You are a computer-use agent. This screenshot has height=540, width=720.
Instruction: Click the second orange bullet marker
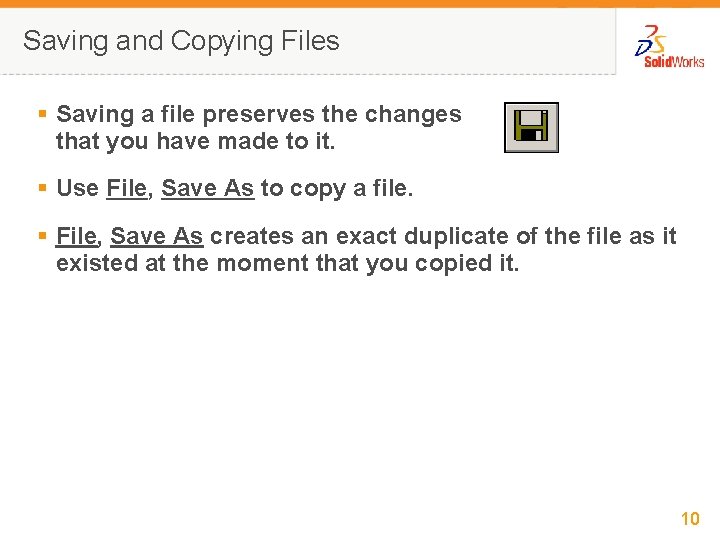pyautogui.click(x=43, y=187)
